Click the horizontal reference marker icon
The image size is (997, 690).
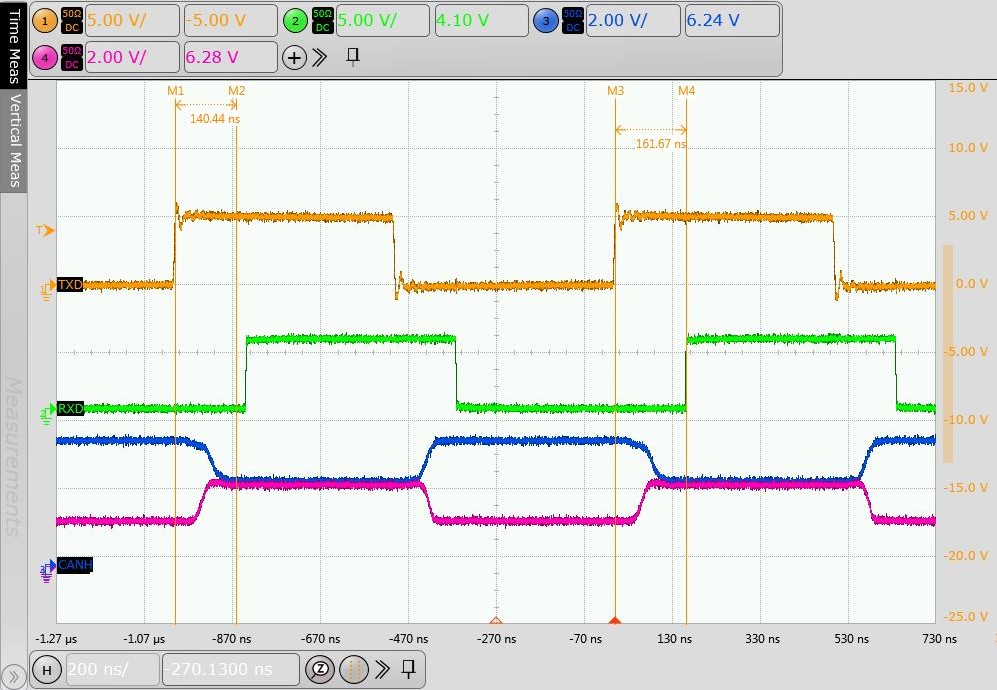coord(352,669)
